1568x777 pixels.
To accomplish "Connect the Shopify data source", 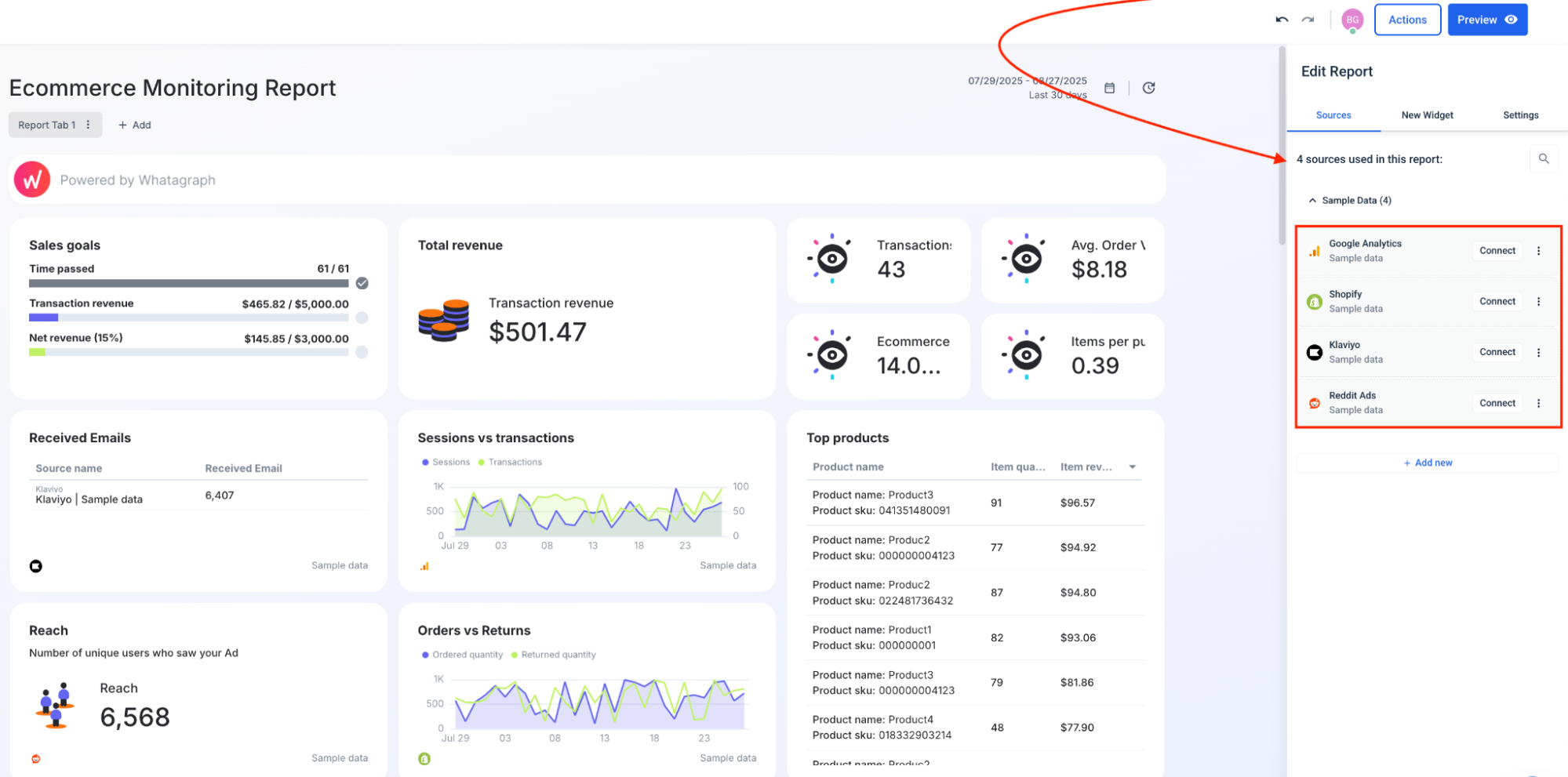I will coord(1497,301).
